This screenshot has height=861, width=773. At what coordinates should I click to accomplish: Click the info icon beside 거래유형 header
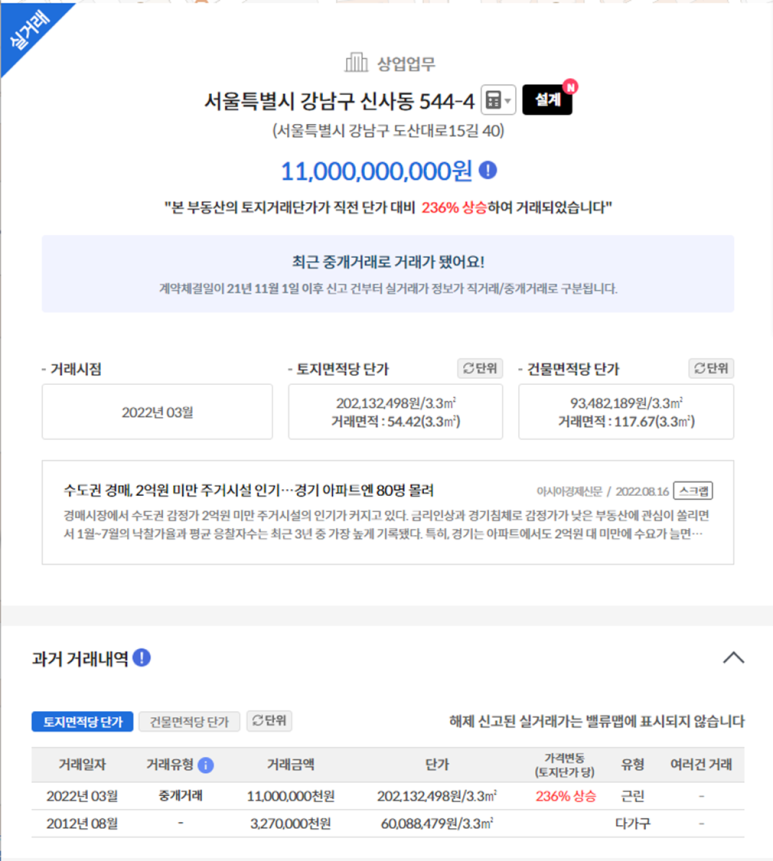[x=206, y=765]
